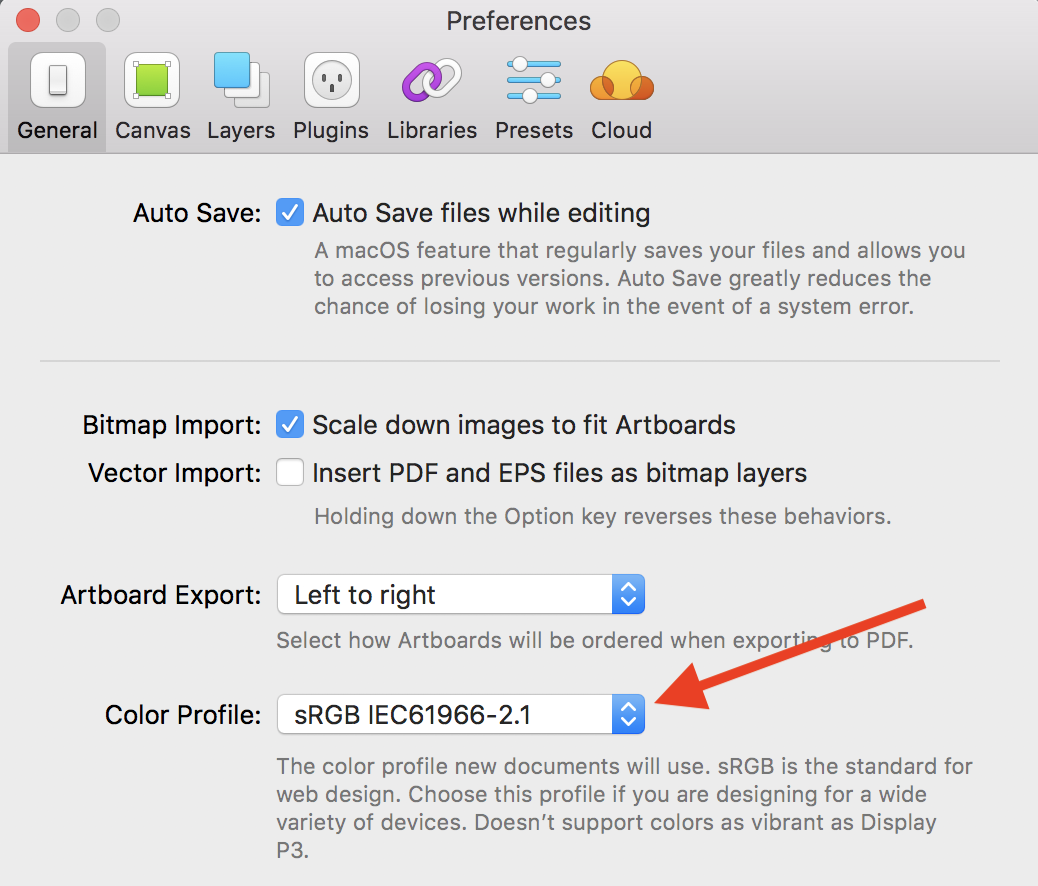
Task: Select the General preferences icon
Action: pos(56,95)
